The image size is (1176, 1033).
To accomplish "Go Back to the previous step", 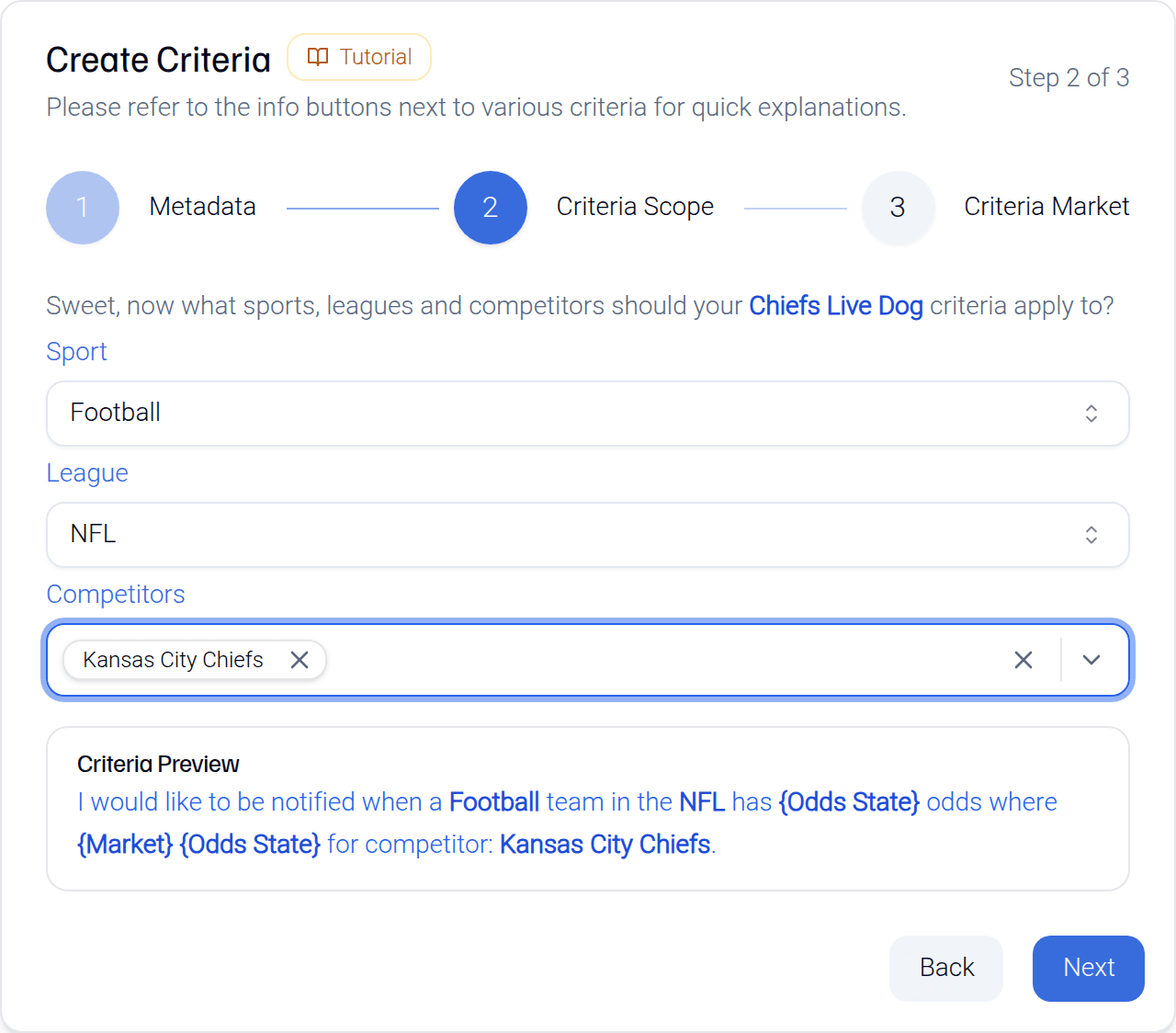I will click(946, 969).
